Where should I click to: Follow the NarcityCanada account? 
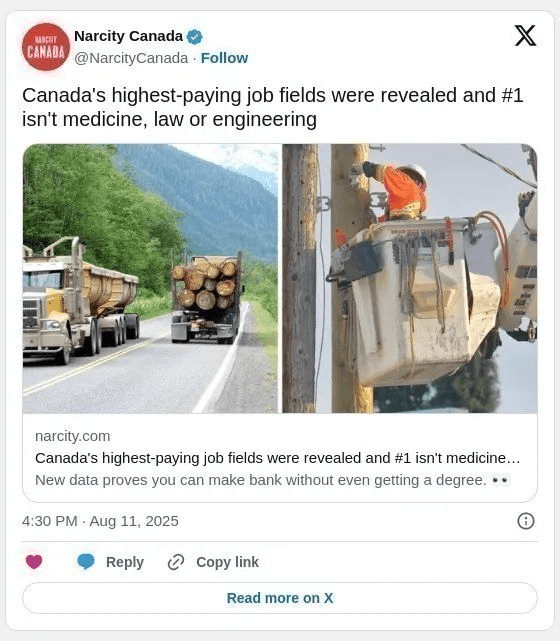click(x=224, y=58)
